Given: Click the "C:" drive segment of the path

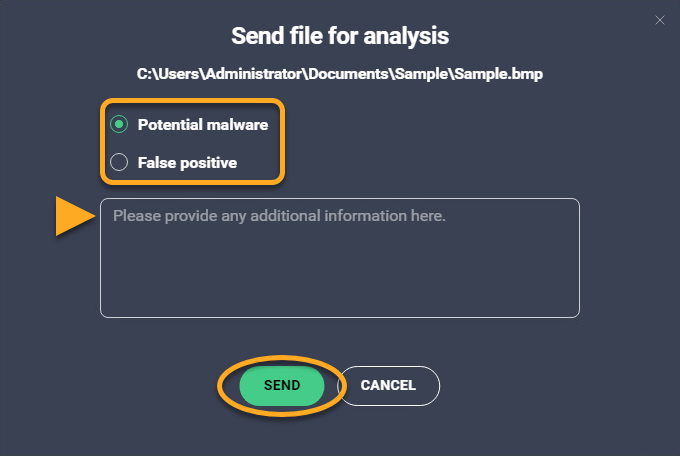Looking at the screenshot, I should click(x=144, y=74).
